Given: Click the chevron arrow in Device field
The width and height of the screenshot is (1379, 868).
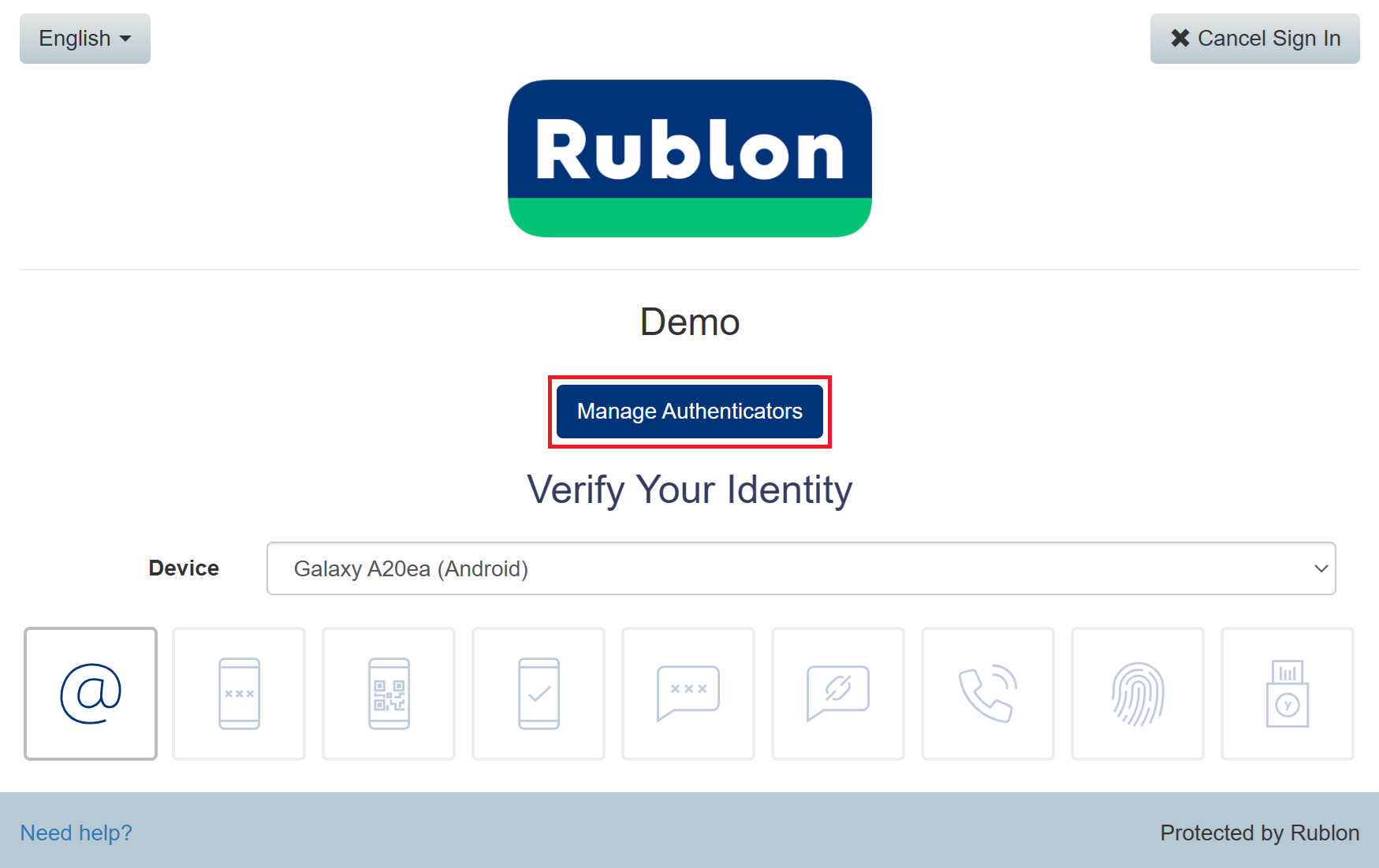Looking at the screenshot, I should pyautogui.click(x=1321, y=568).
